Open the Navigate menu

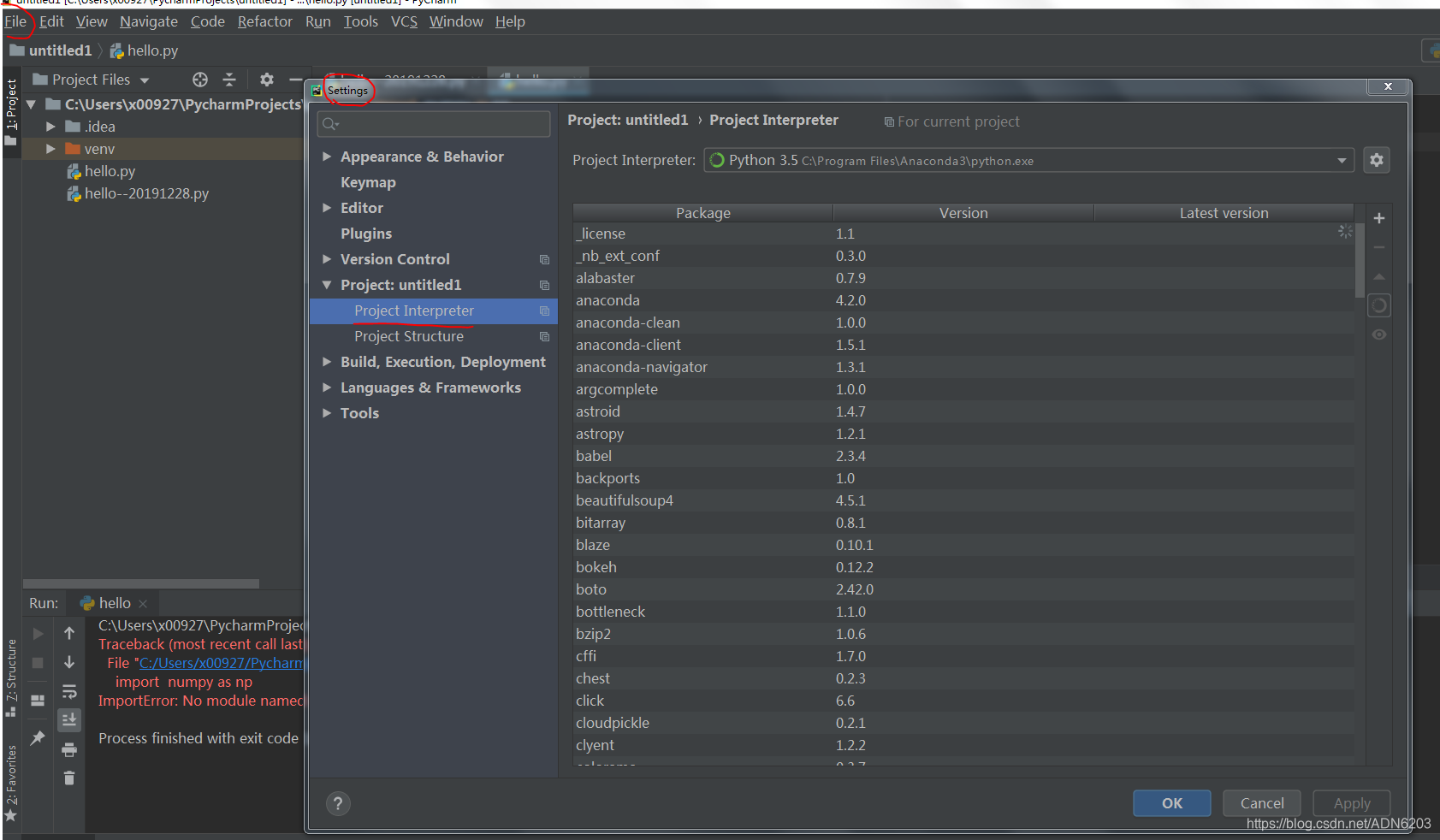(x=149, y=21)
